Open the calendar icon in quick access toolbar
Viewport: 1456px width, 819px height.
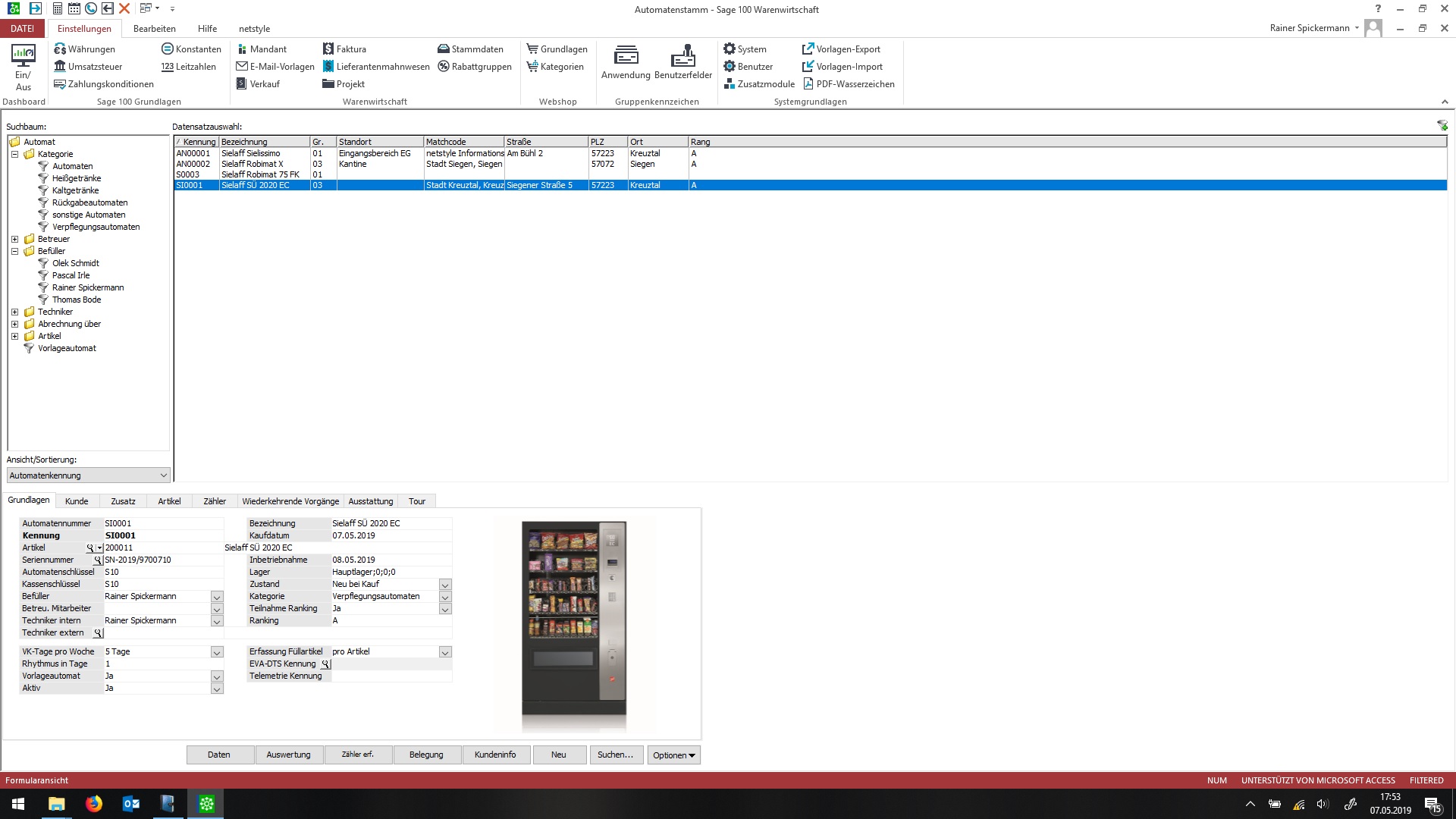click(74, 8)
